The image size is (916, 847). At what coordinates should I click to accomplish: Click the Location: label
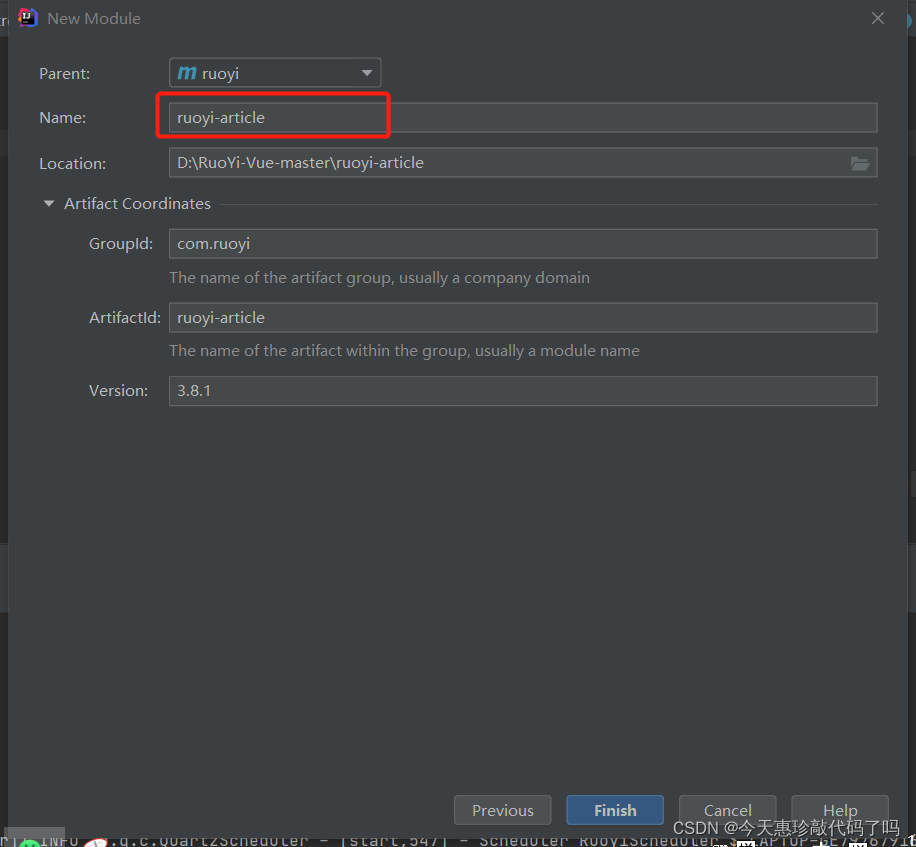72,164
